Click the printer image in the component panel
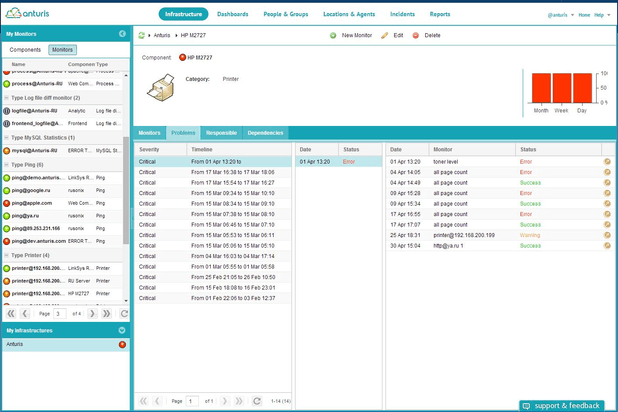This screenshot has width=618, height=412. [161, 90]
